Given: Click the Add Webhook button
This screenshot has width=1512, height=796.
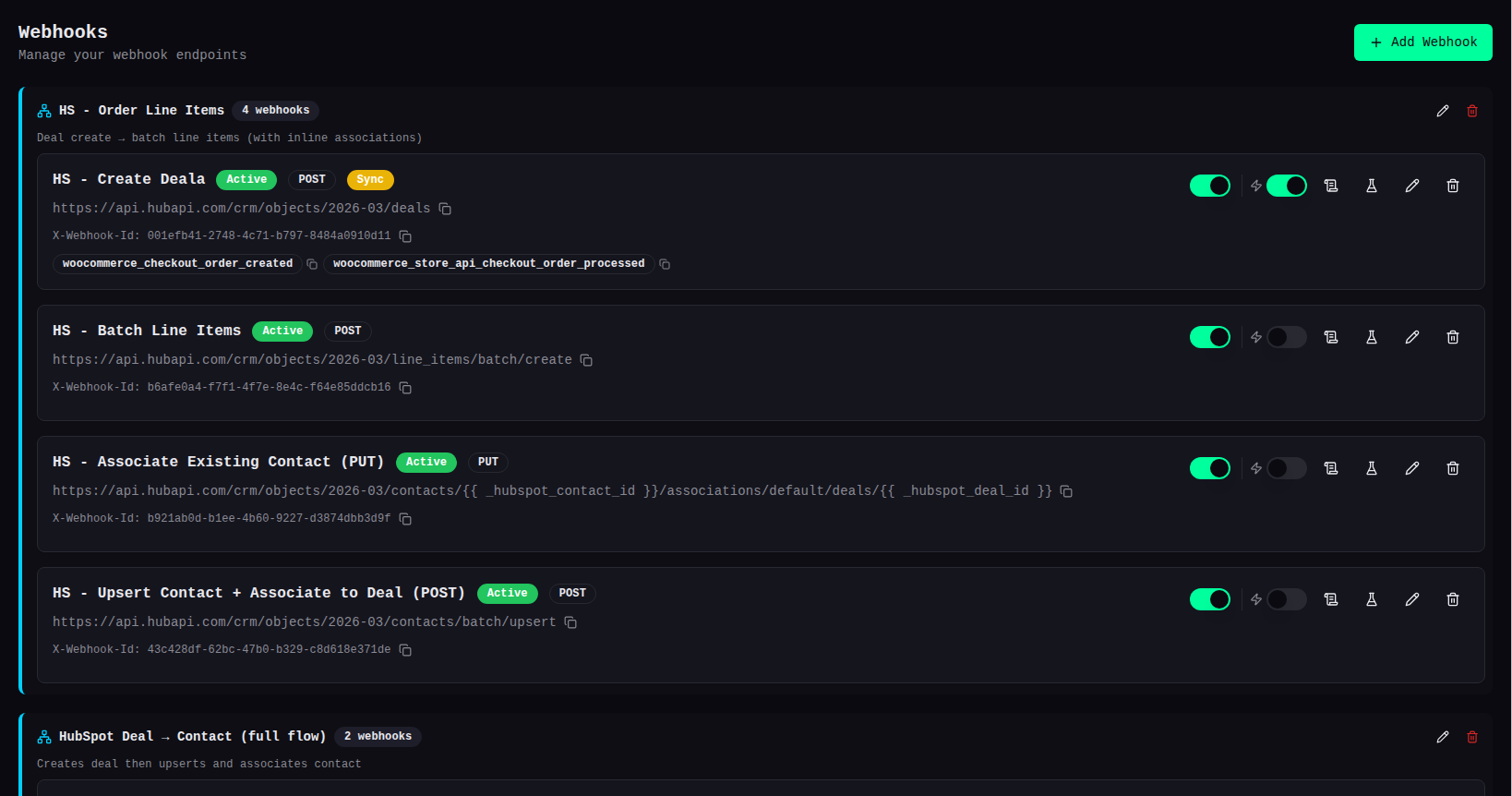Looking at the screenshot, I should (x=1422, y=42).
